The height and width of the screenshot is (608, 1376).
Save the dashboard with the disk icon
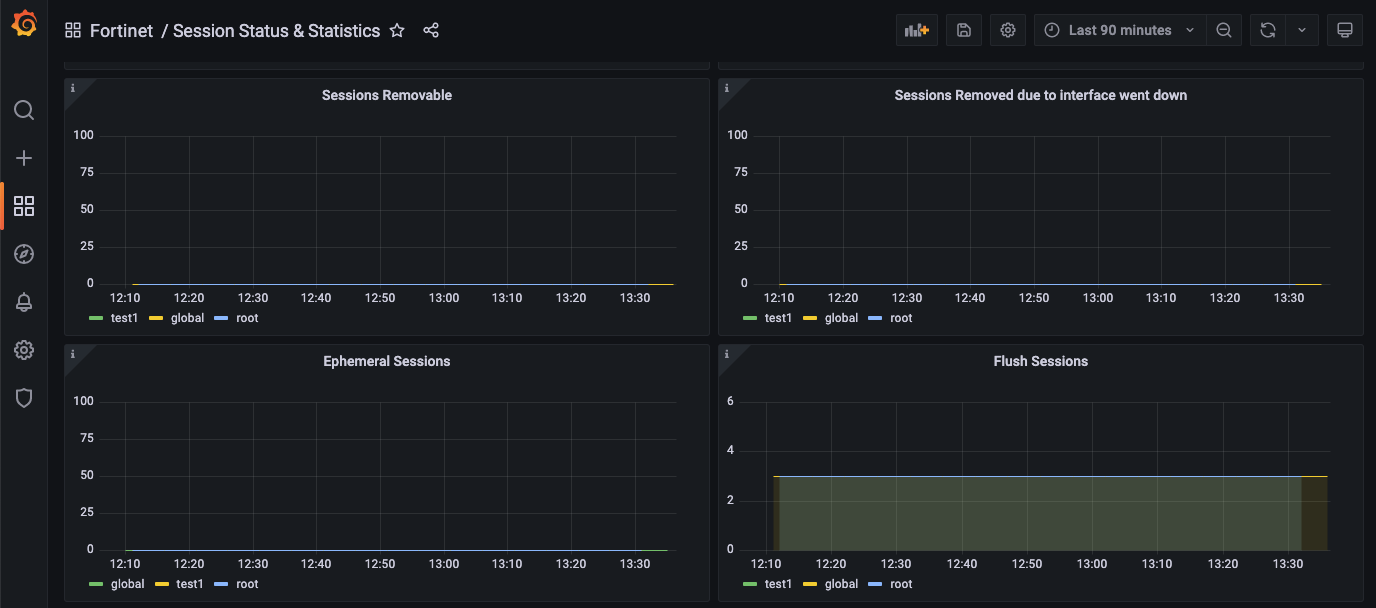coord(964,30)
